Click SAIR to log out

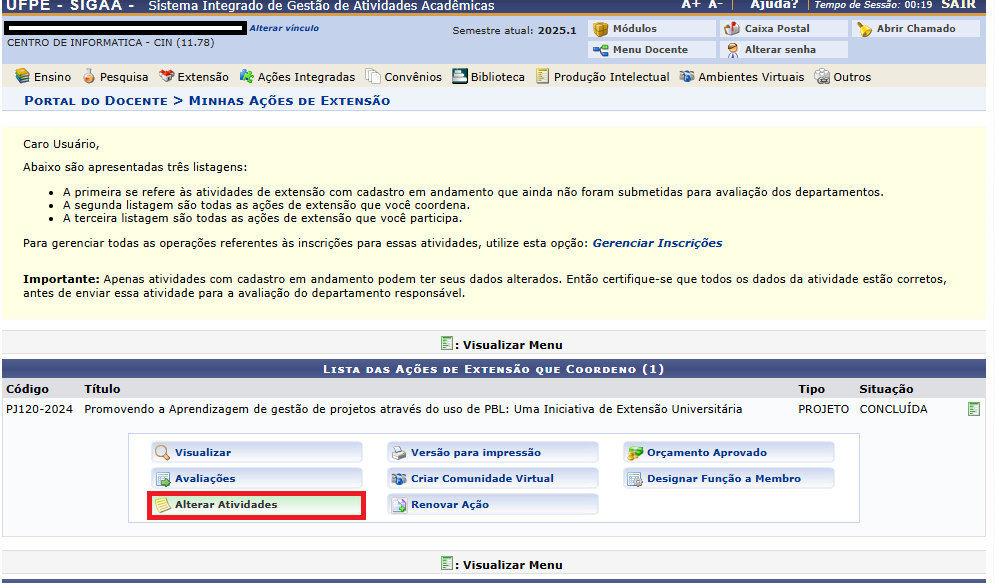(958, 5)
